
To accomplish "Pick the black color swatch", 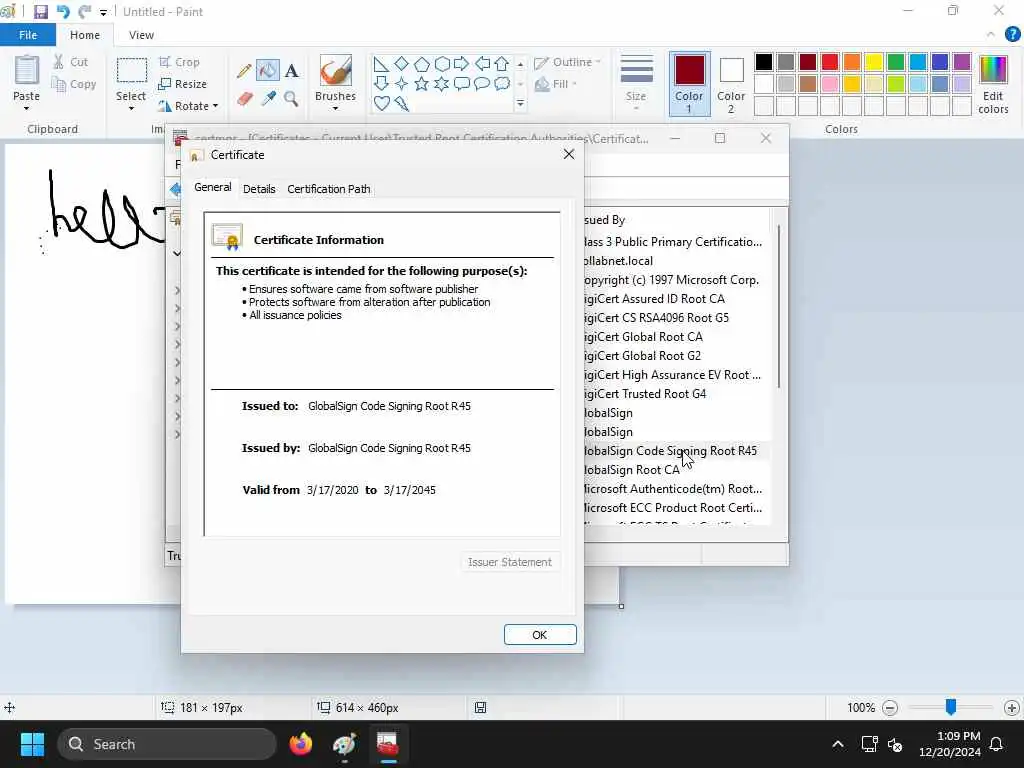I will point(764,62).
